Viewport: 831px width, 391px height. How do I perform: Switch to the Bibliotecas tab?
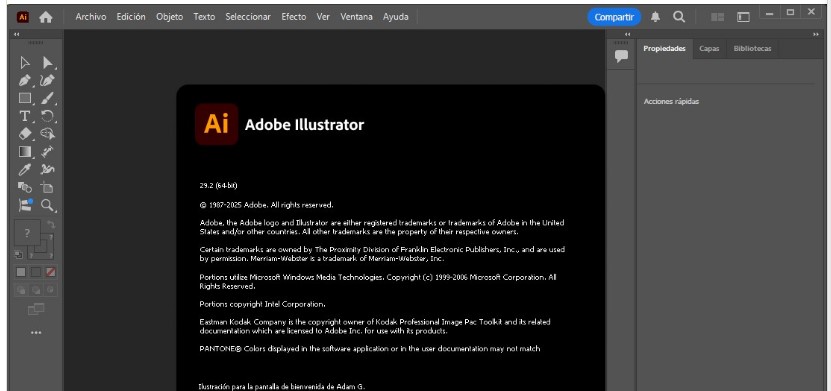[x=752, y=49]
